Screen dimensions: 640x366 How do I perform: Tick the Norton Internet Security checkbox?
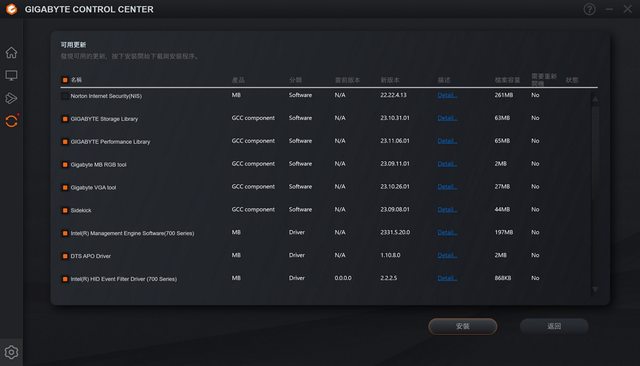[x=64, y=96]
